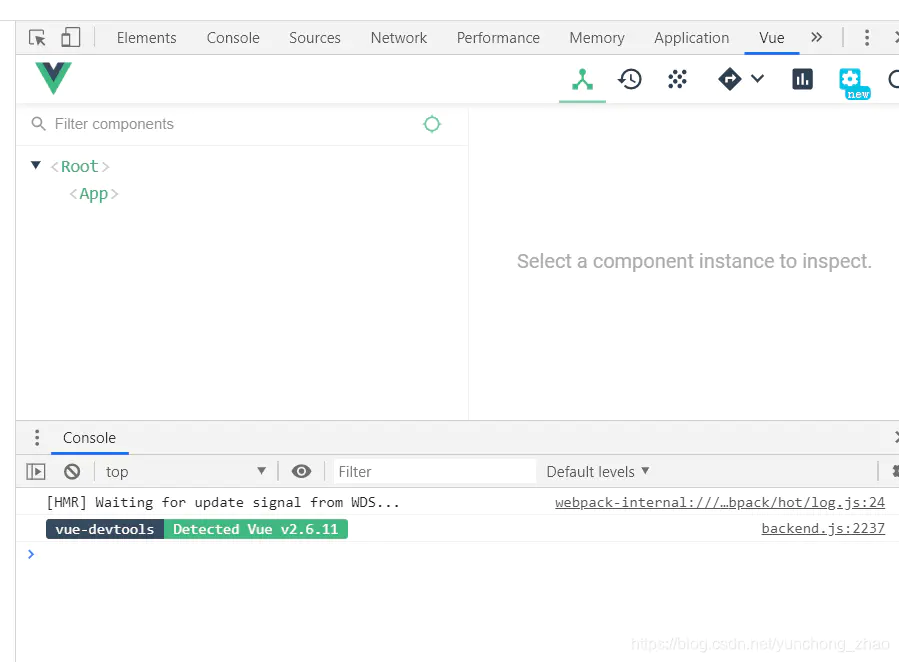Open the routing dropdown chevron in Vue devtools
This screenshot has width=899, height=662.
click(x=757, y=78)
